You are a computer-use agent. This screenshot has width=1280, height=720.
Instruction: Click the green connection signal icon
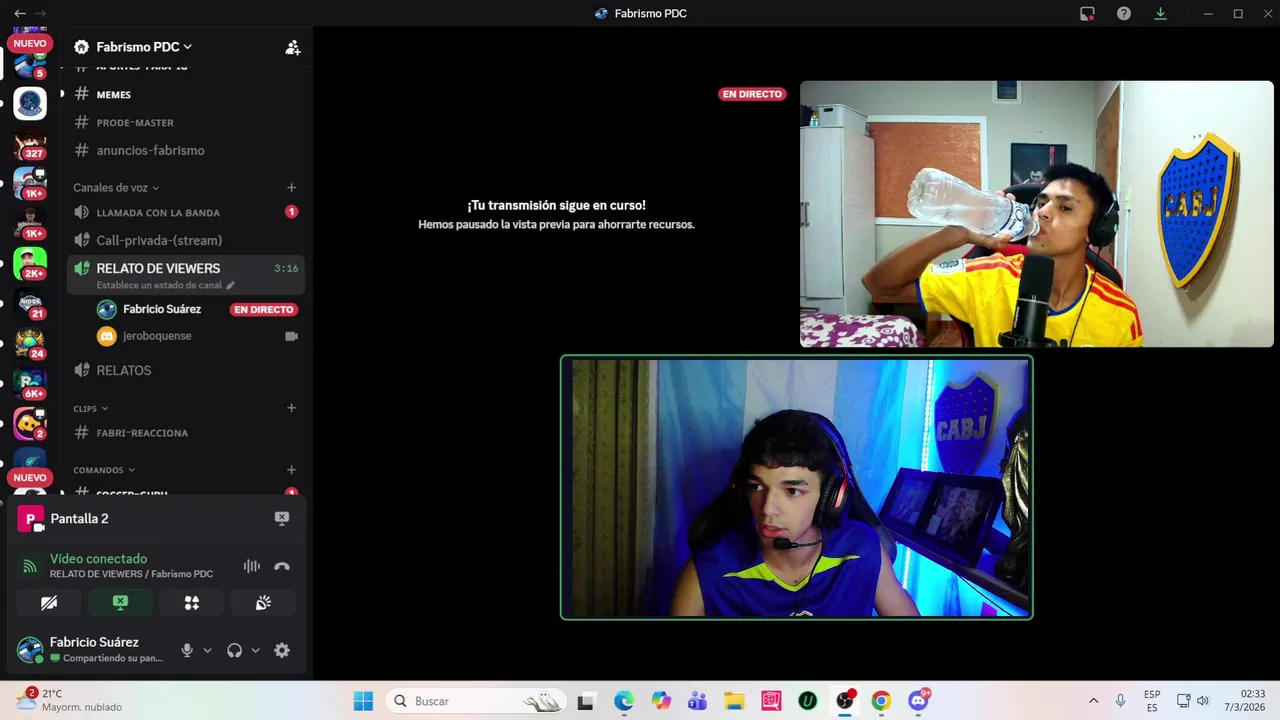point(30,566)
